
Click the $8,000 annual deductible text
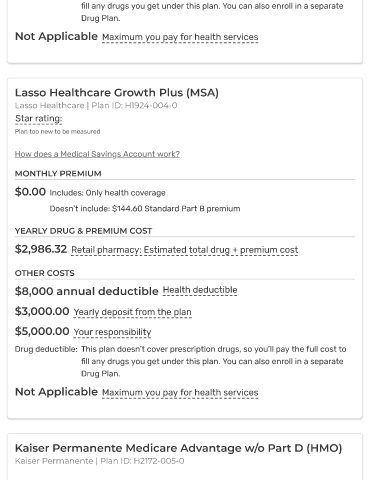coord(87,291)
